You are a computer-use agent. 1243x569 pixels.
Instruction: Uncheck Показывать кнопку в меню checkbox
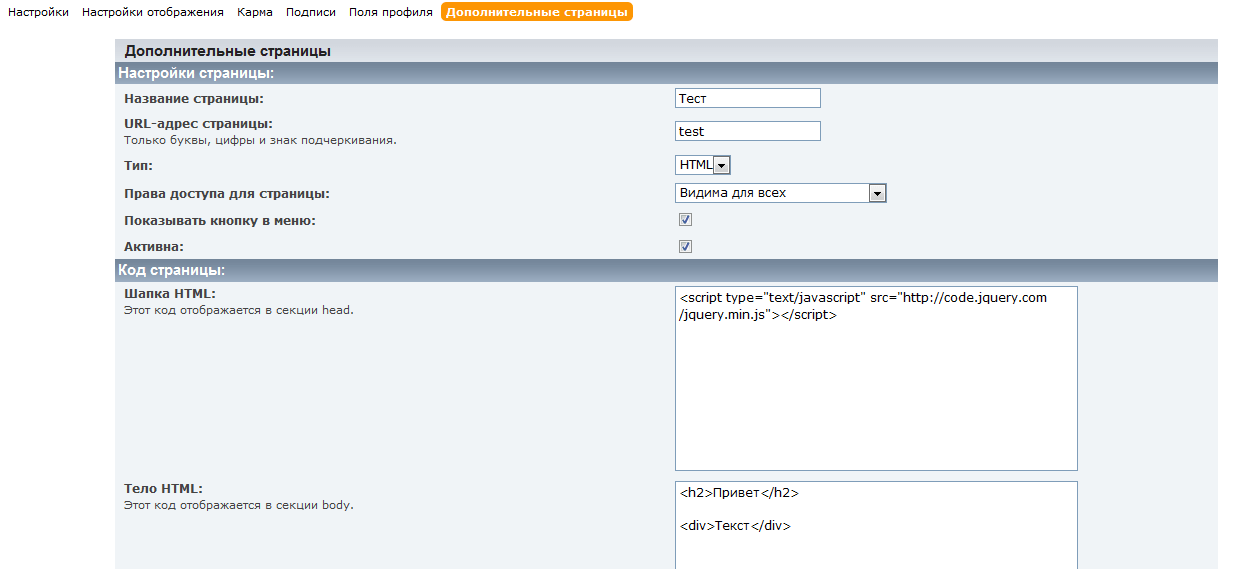(x=685, y=220)
